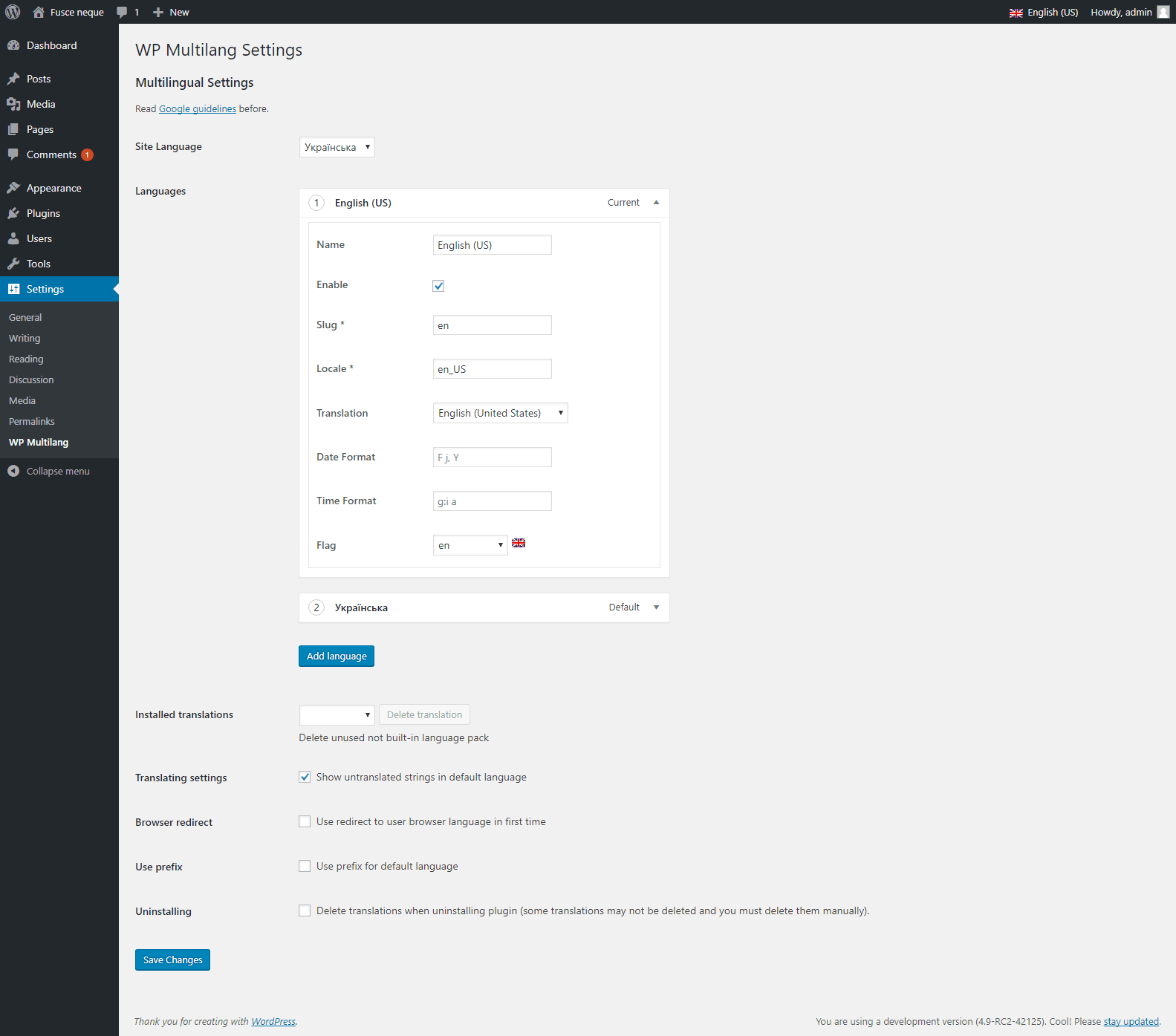Click the WordPress logo icon
Viewport: 1176px width, 1036px height.
pyautogui.click(x=13, y=12)
